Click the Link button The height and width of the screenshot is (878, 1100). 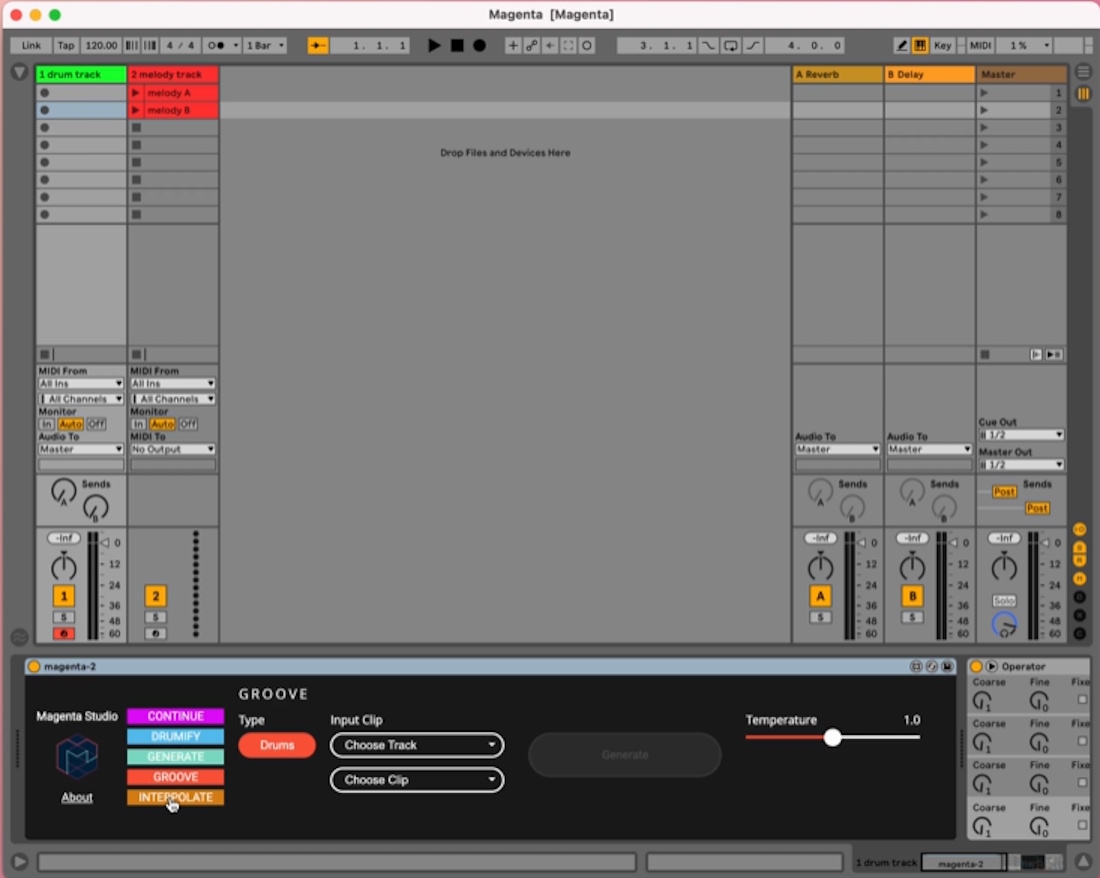tap(31, 46)
